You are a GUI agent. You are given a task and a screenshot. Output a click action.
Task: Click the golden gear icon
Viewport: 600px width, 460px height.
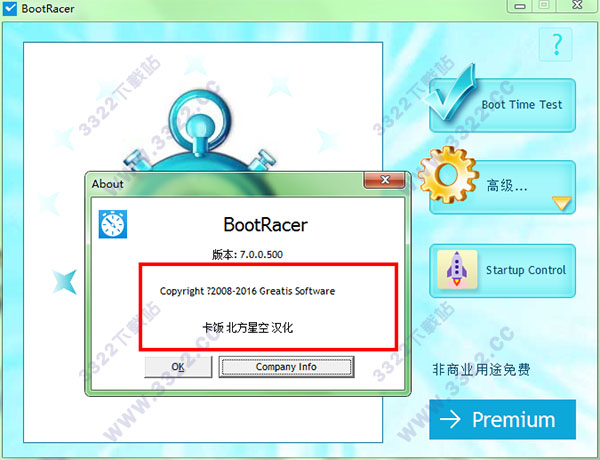(x=448, y=175)
